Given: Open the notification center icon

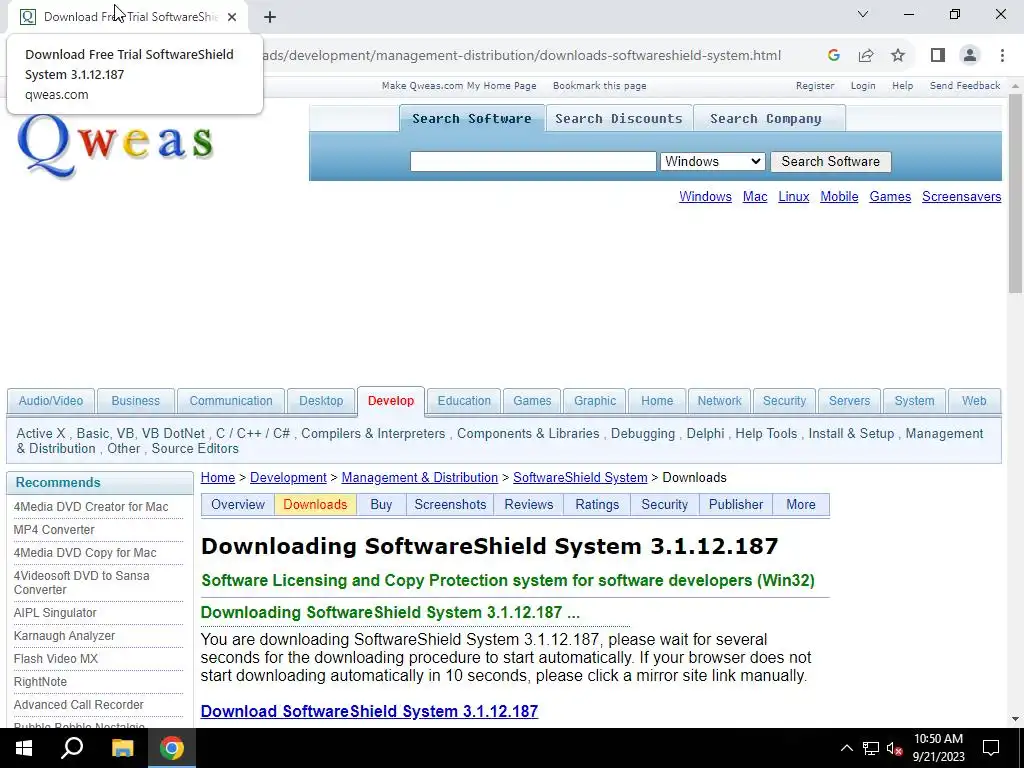Looking at the screenshot, I should click(x=991, y=748).
